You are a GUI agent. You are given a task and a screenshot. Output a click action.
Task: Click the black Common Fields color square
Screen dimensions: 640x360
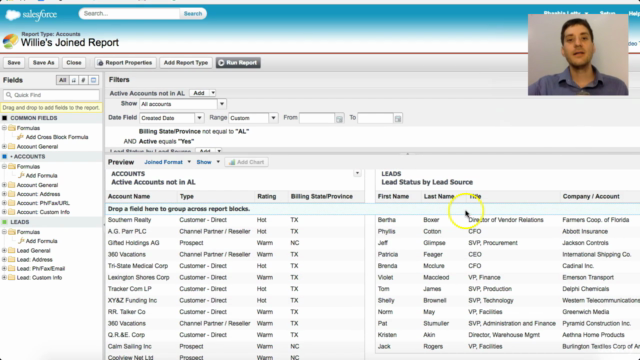tap(4, 118)
